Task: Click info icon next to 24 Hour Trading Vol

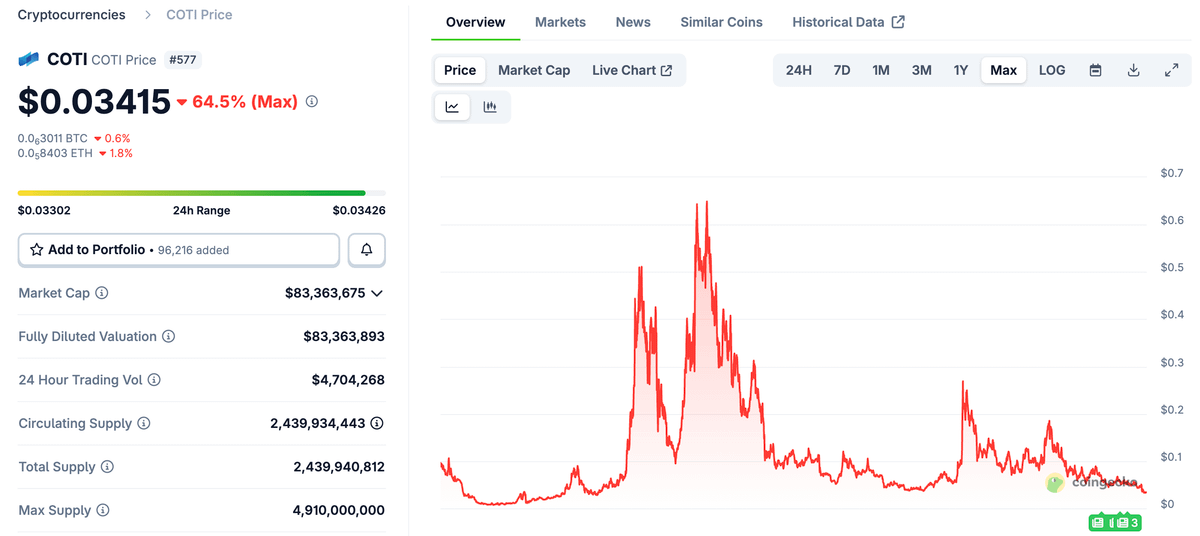Action: point(154,380)
